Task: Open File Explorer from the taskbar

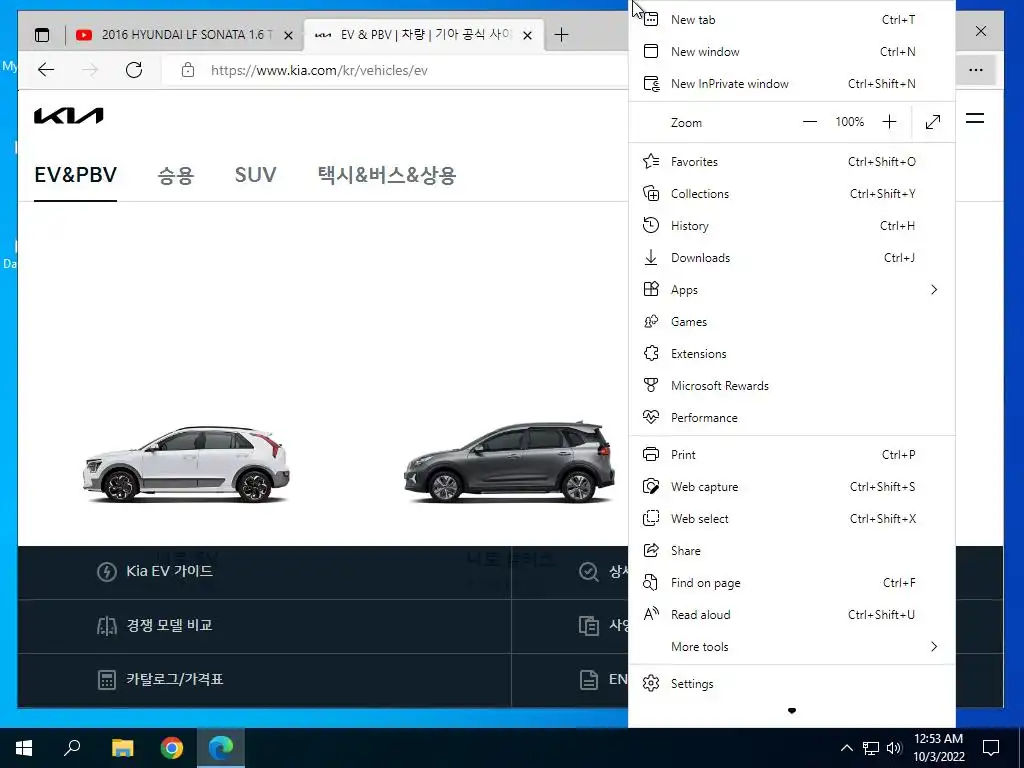Action: (122, 748)
